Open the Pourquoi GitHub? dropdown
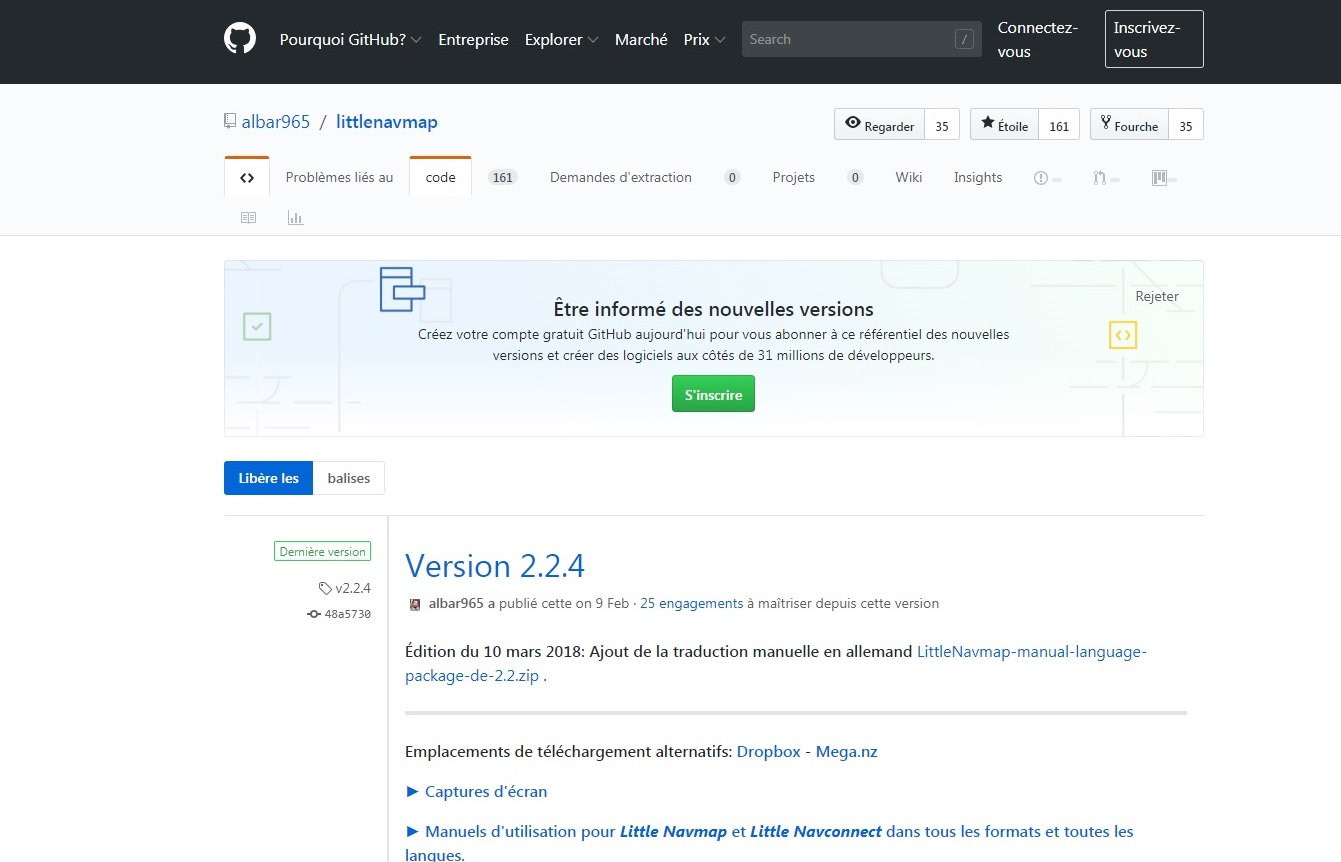The height and width of the screenshot is (862, 1341). [x=351, y=40]
